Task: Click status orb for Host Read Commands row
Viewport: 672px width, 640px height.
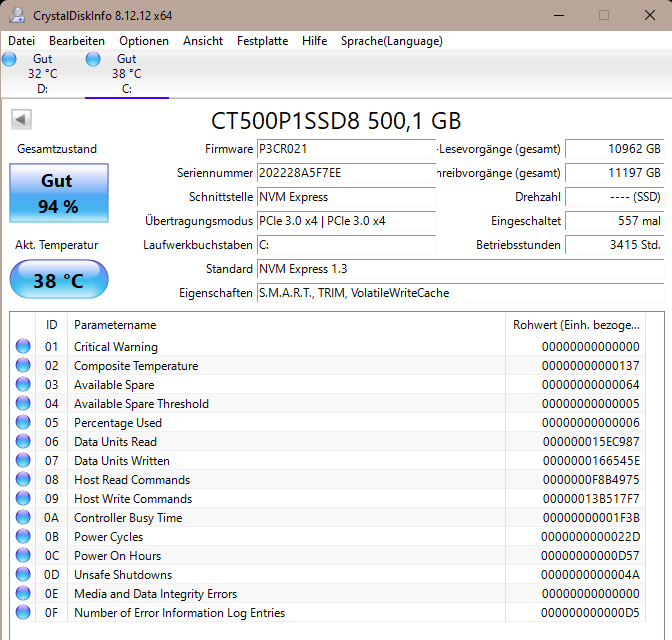Action: click(23, 479)
